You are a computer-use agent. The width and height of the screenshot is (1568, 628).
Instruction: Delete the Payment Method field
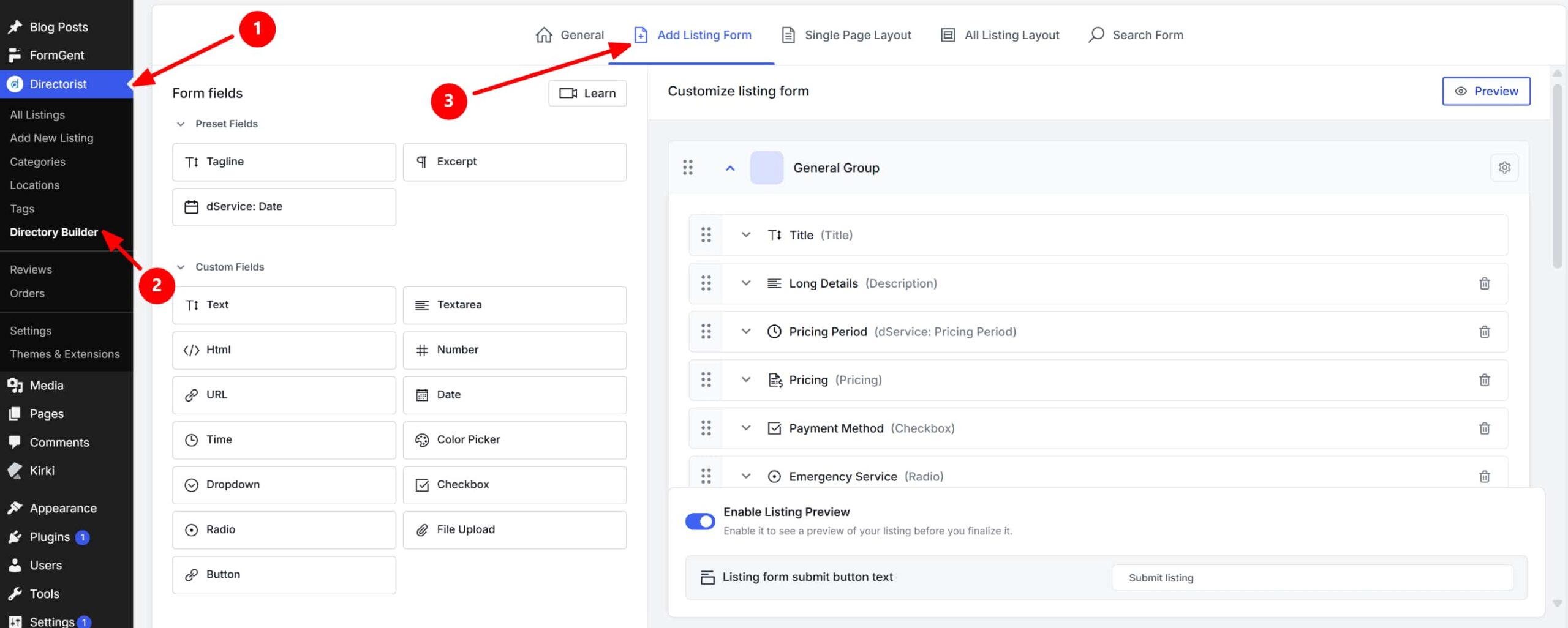pos(1484,428)
